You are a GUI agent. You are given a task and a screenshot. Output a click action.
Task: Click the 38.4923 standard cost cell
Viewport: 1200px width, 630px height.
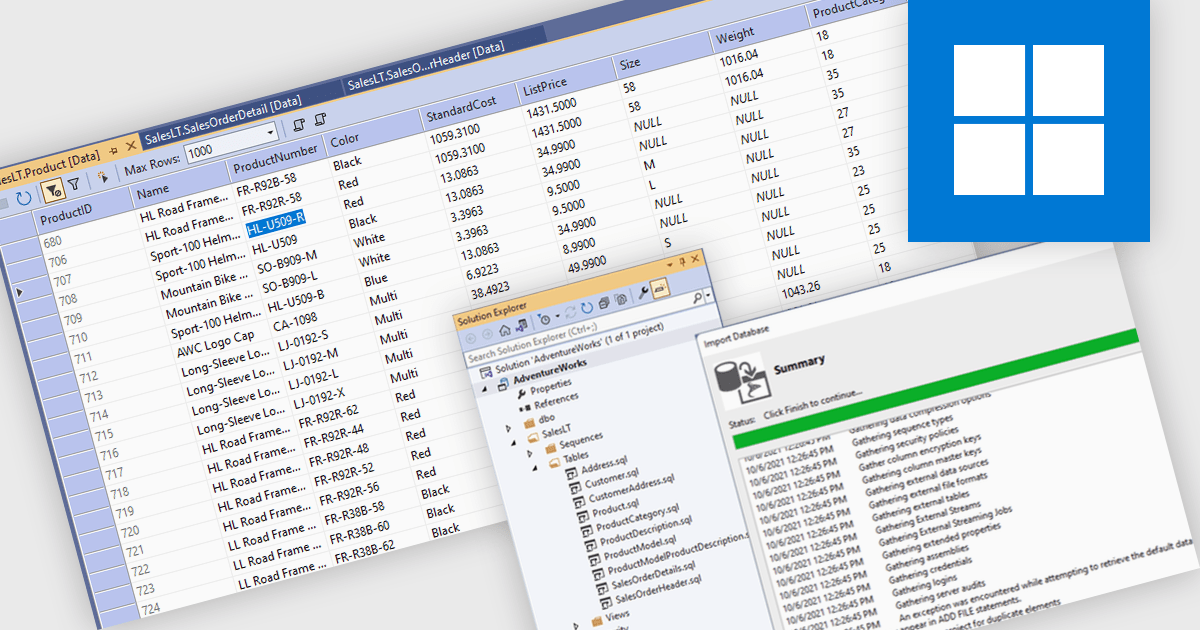click(490, 289)
